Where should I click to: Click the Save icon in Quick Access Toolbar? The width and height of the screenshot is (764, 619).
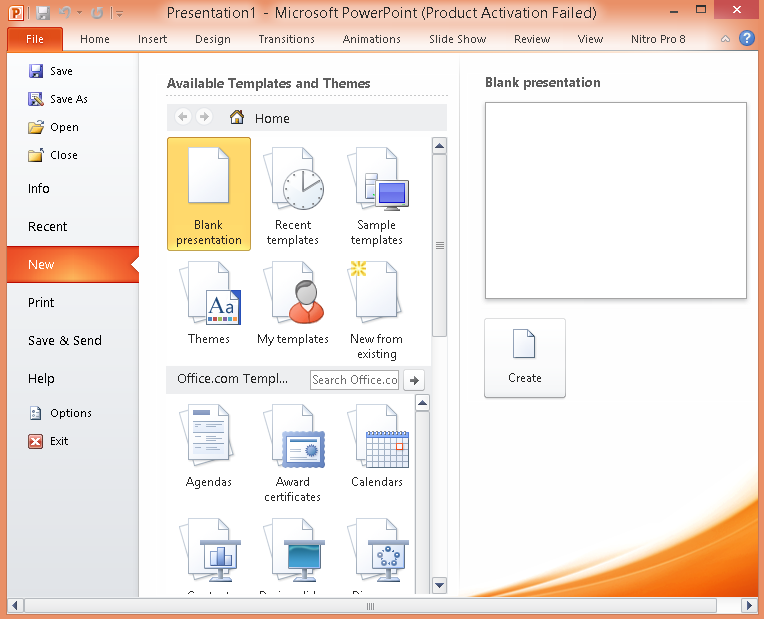tap(43, 14)
